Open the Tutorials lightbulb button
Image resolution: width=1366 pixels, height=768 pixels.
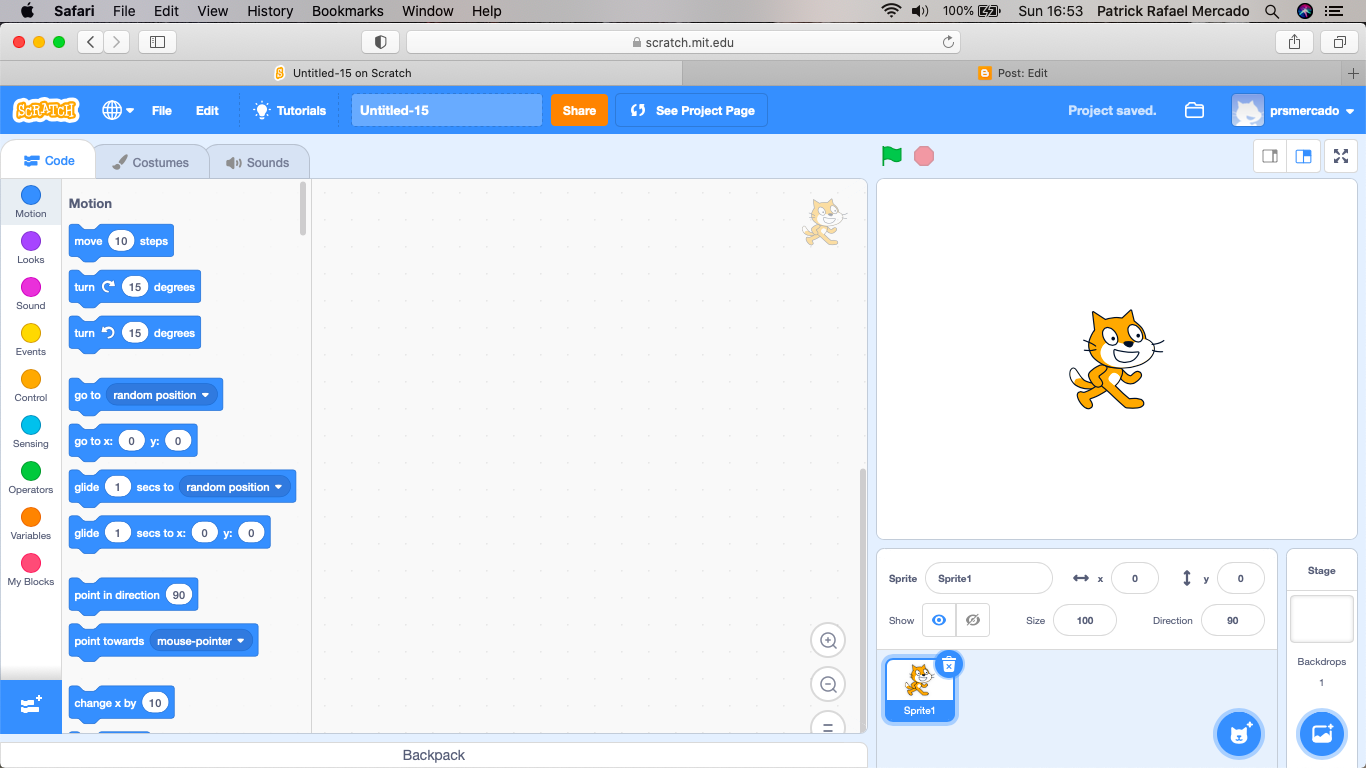pyautogui.click(x=290, y=110)
